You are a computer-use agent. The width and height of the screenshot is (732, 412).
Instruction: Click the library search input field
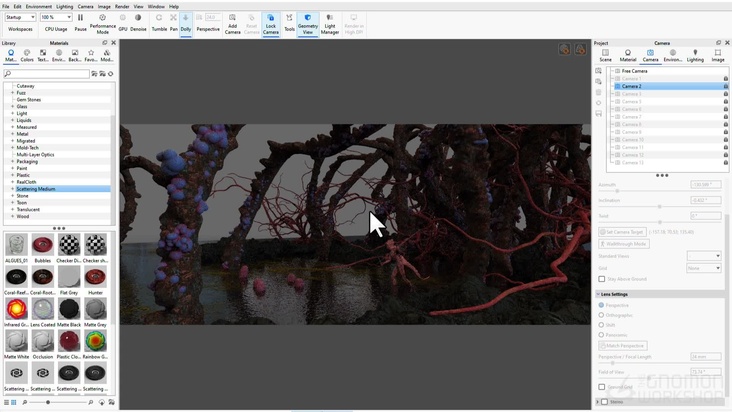pos(46,74)
